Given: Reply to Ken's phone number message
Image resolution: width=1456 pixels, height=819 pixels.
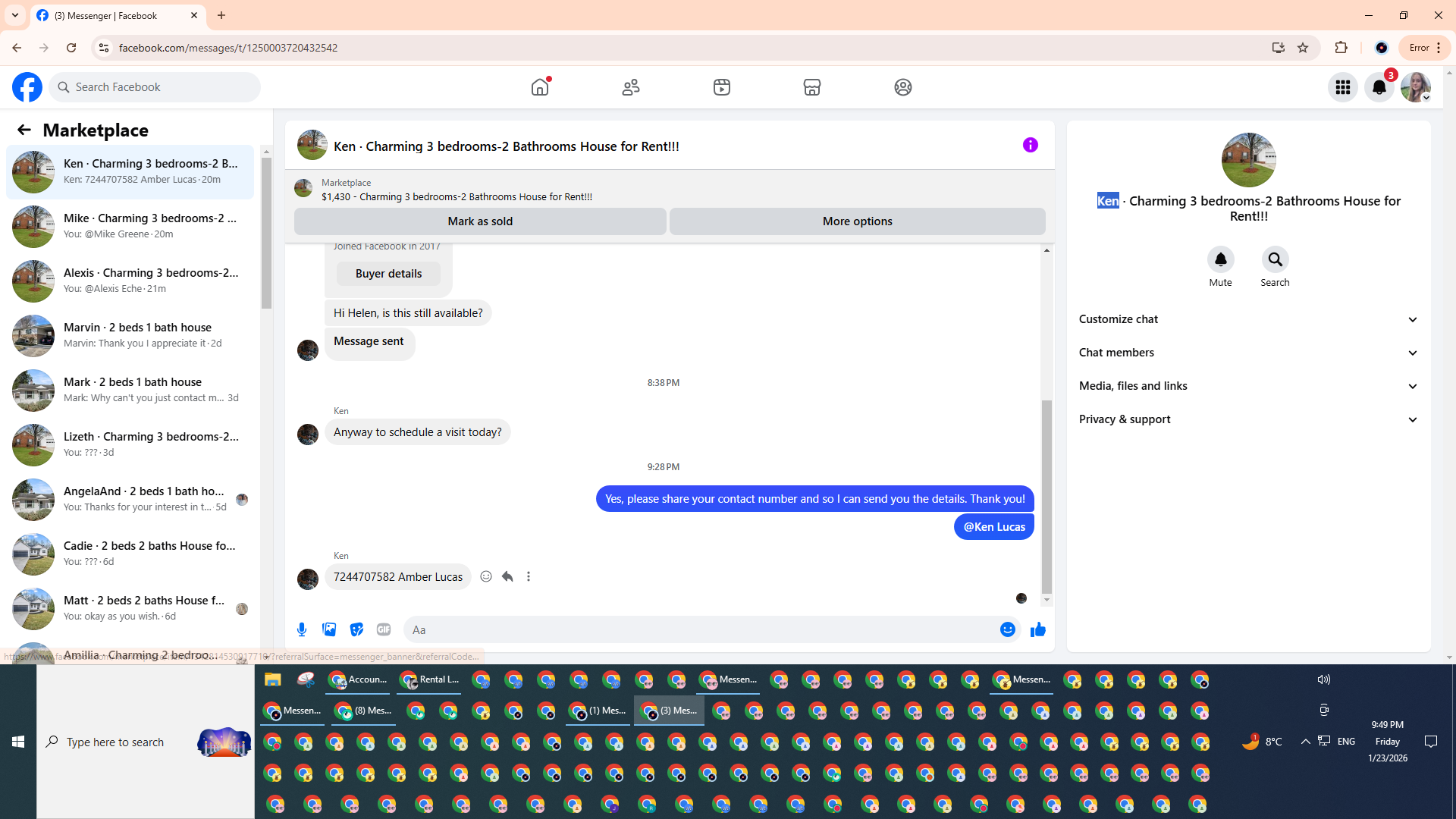Looking at the screenshot, I should coord(507,576).
